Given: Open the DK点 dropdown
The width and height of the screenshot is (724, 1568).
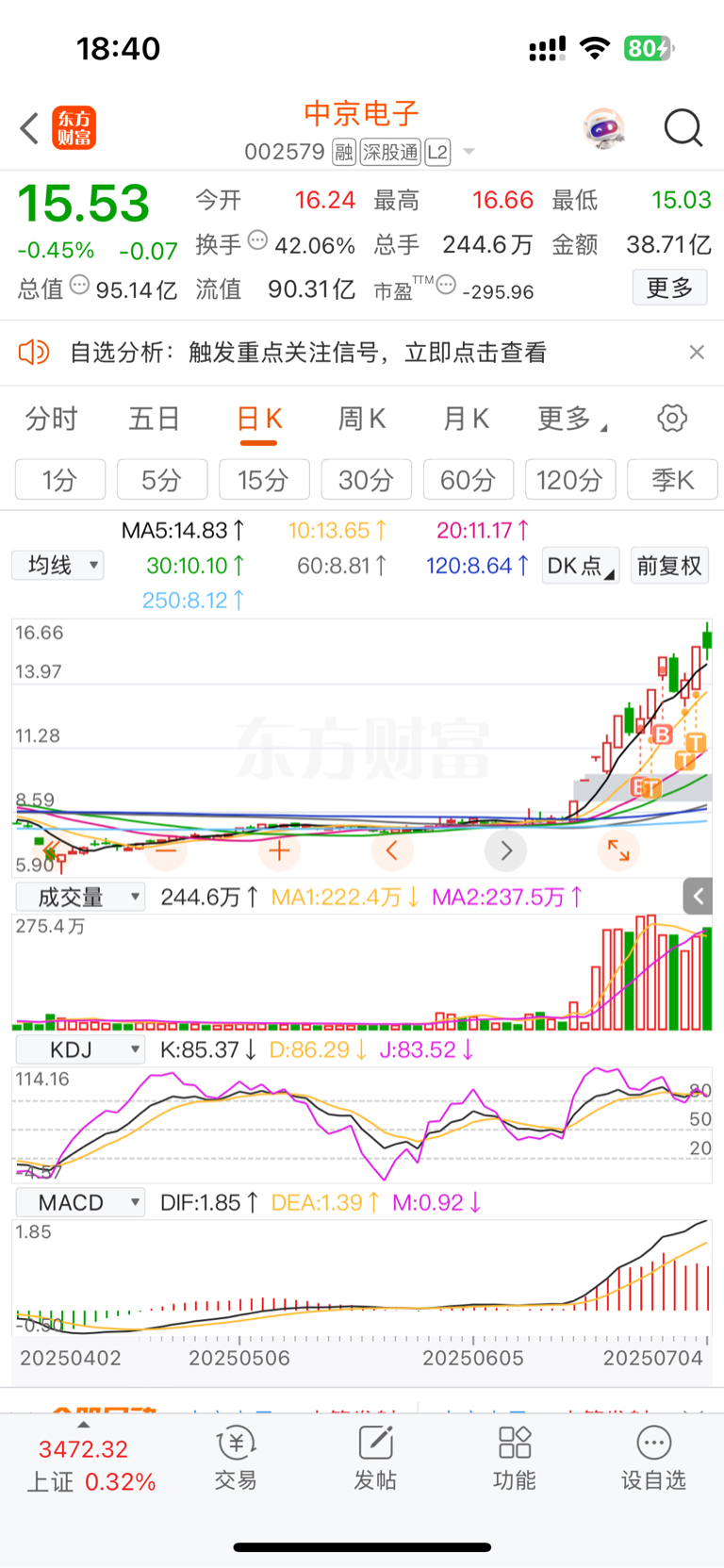Looking at the screenshot, I should coord(581,566).
